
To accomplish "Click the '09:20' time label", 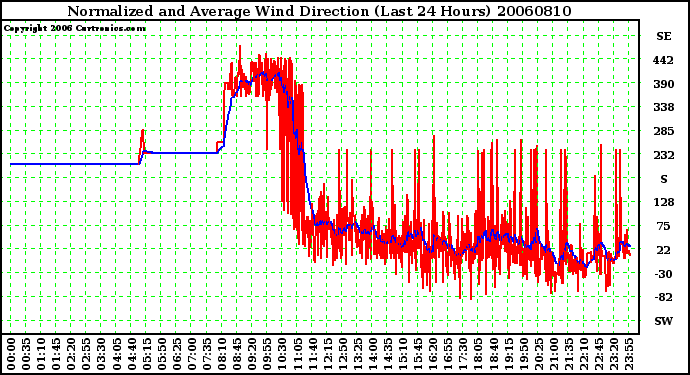I will point(252,354).
